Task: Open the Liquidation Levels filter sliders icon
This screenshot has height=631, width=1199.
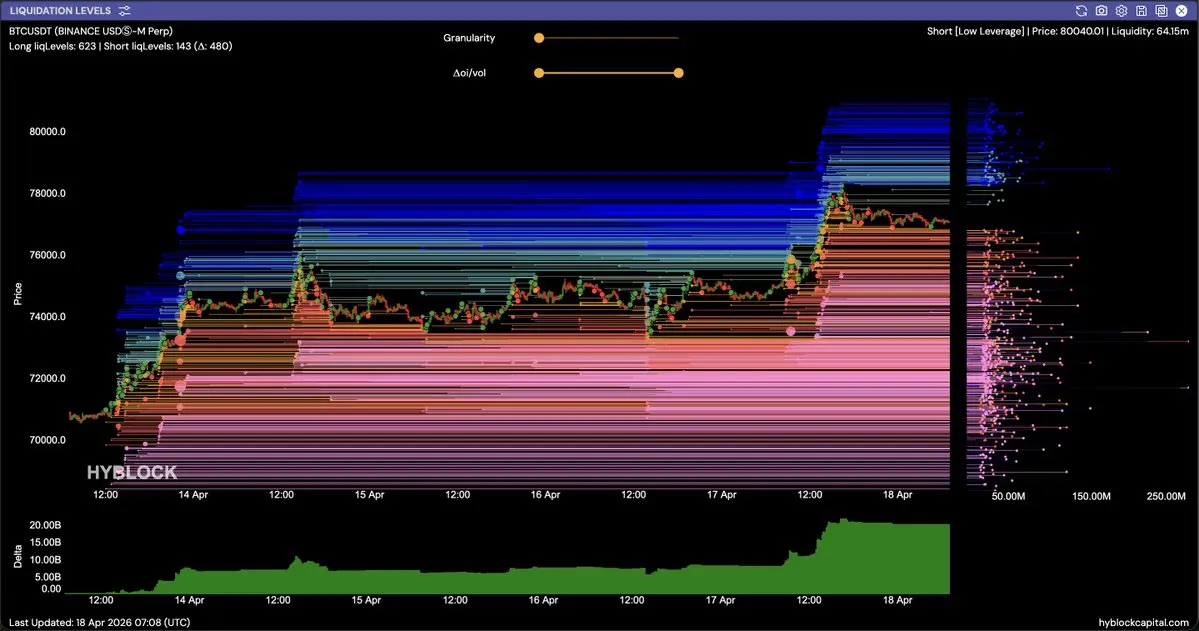Action: [x=125, y=11]
